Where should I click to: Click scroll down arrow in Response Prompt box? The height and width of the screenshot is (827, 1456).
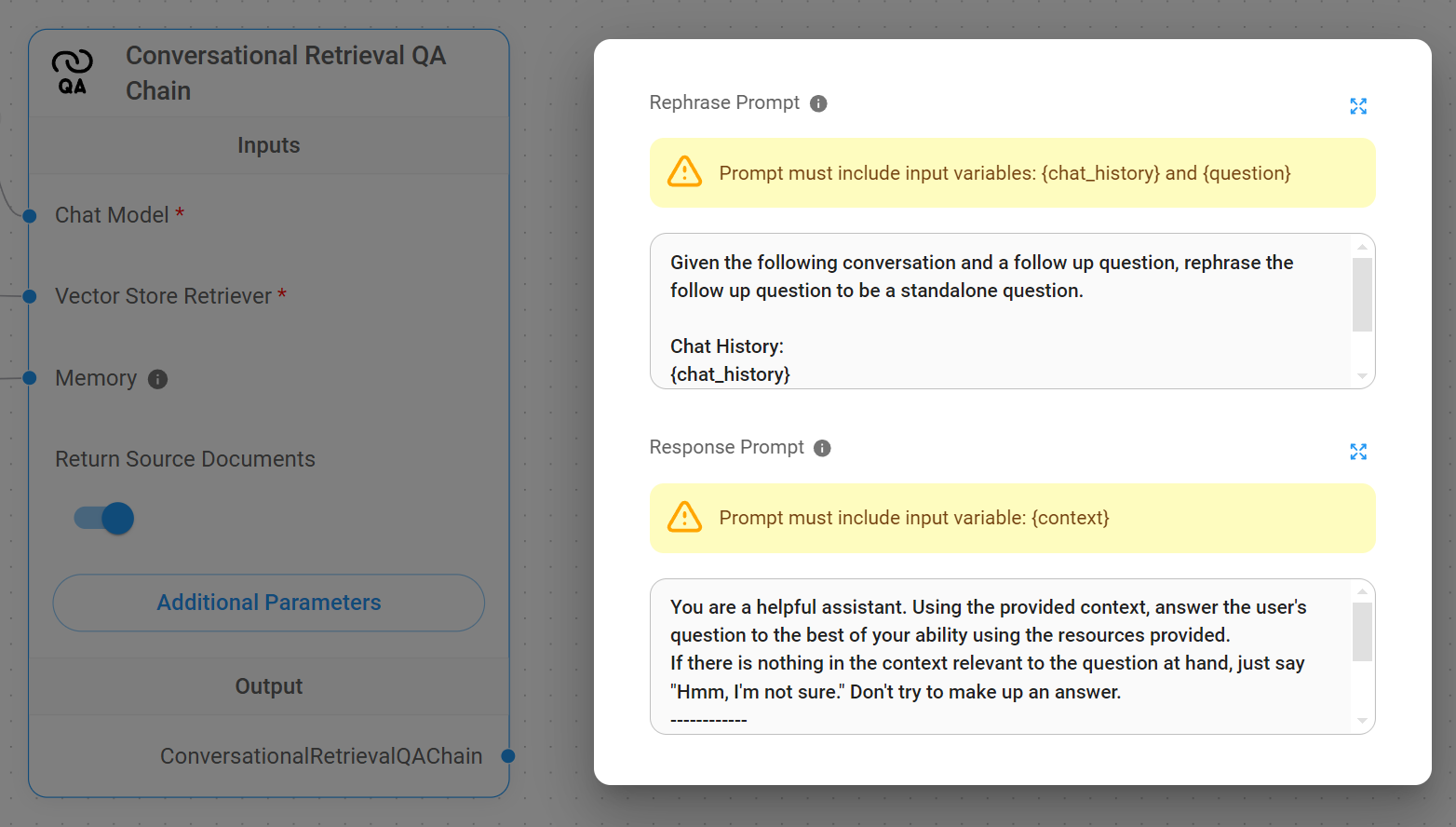pyautogui.click(x=1362, y=721)
